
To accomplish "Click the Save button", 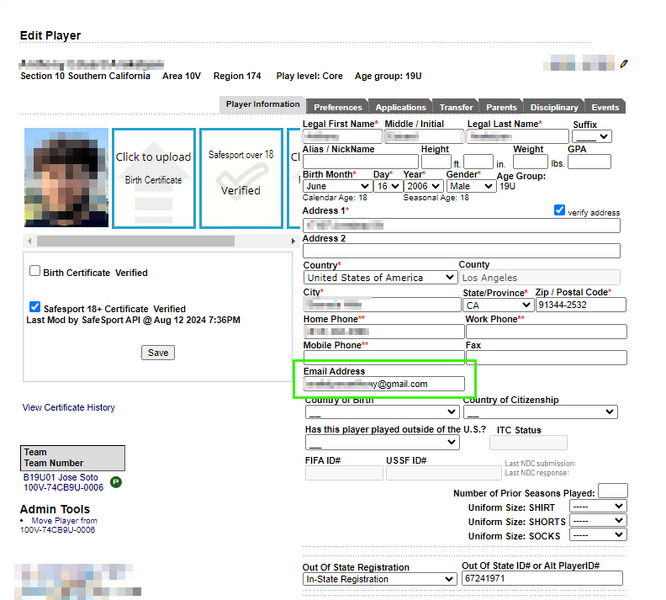I will (x=158, y=352).
